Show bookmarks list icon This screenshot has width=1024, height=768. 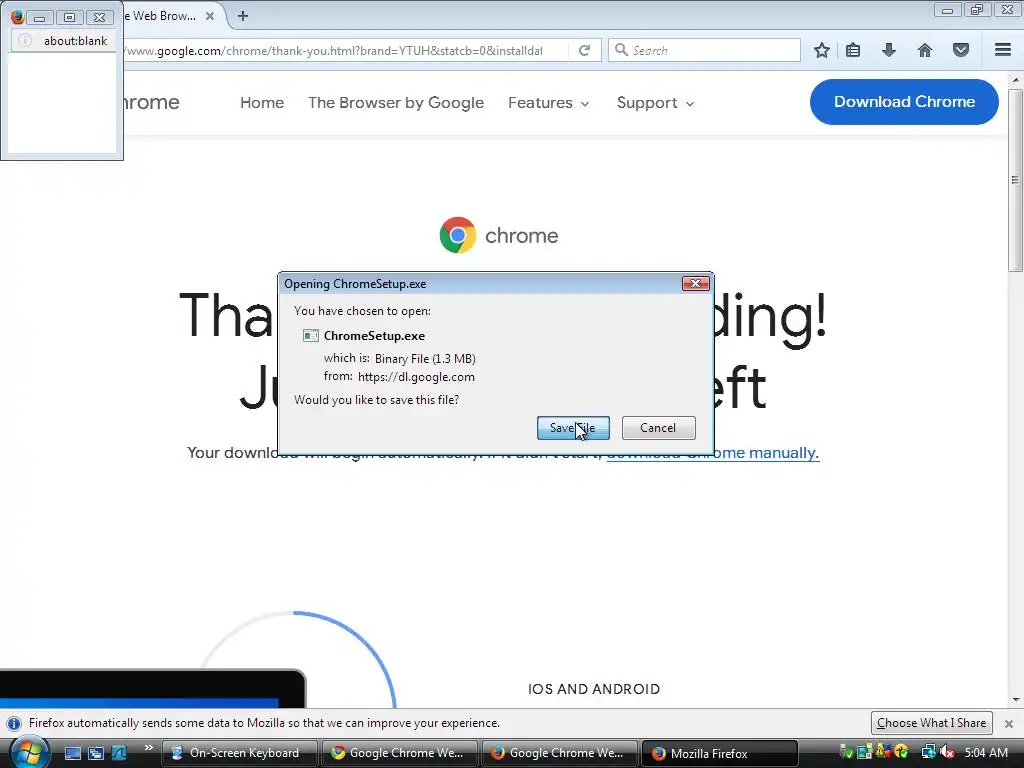tap(853, 50)
